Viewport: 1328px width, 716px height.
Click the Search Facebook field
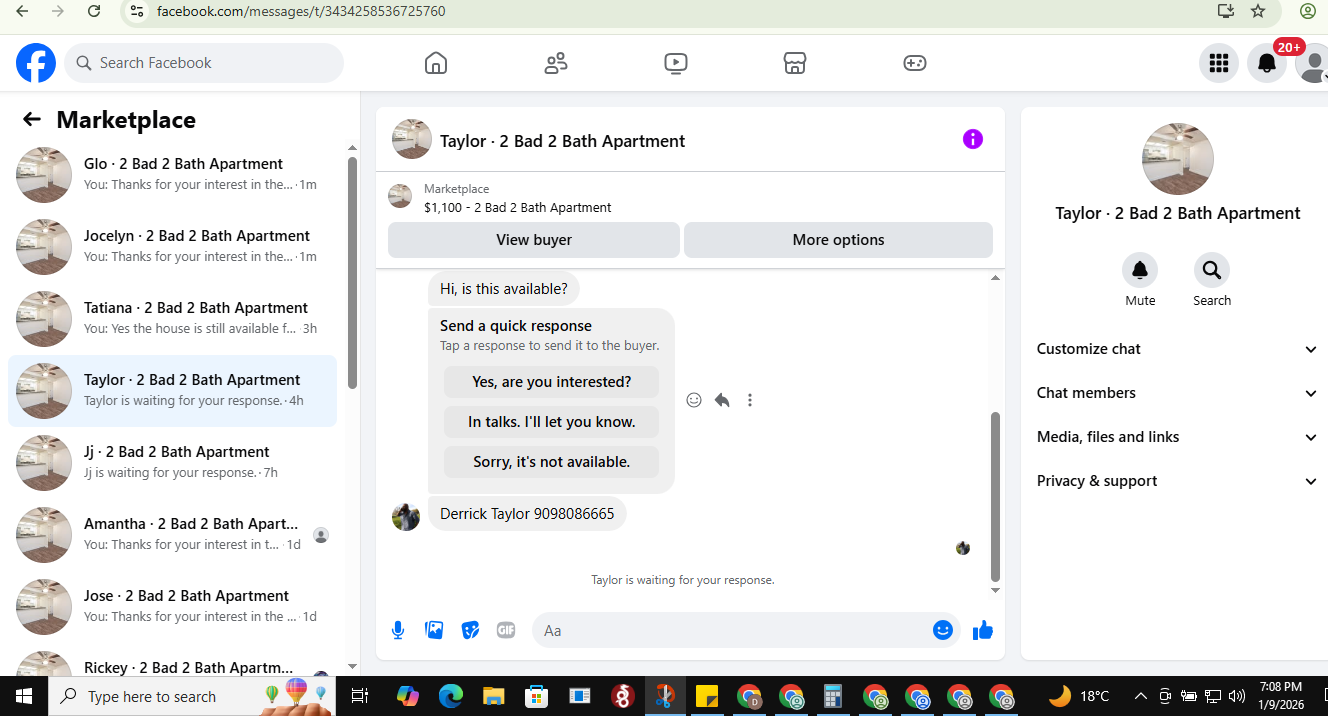coord(204,63)
